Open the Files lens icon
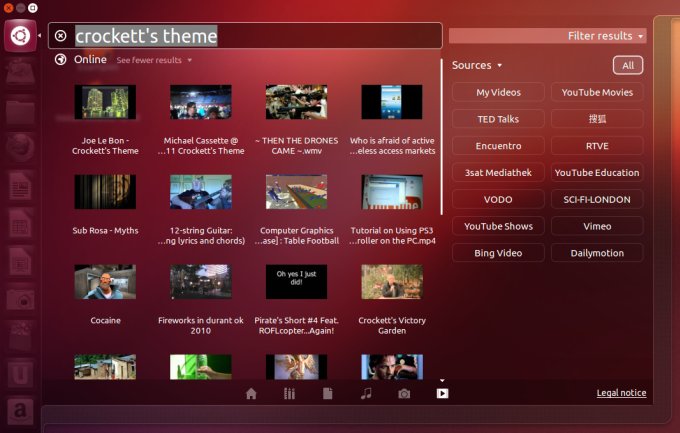 328,393
